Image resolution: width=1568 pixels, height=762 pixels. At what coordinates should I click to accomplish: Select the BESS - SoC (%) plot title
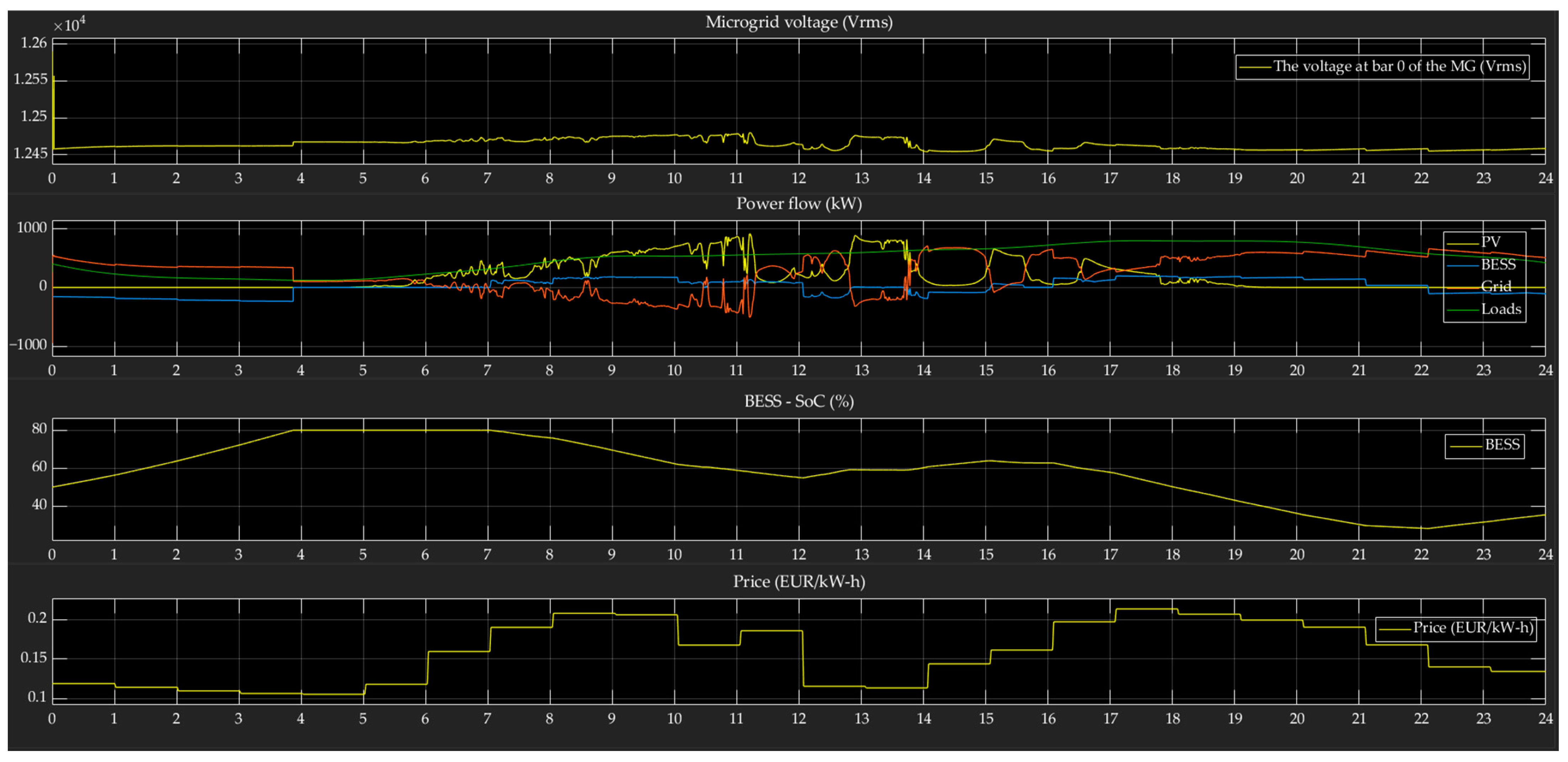[799, 401]
